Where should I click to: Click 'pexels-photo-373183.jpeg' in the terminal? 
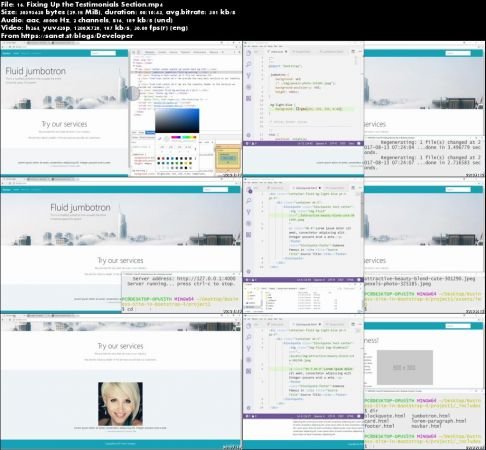click(x=398, y=284)
